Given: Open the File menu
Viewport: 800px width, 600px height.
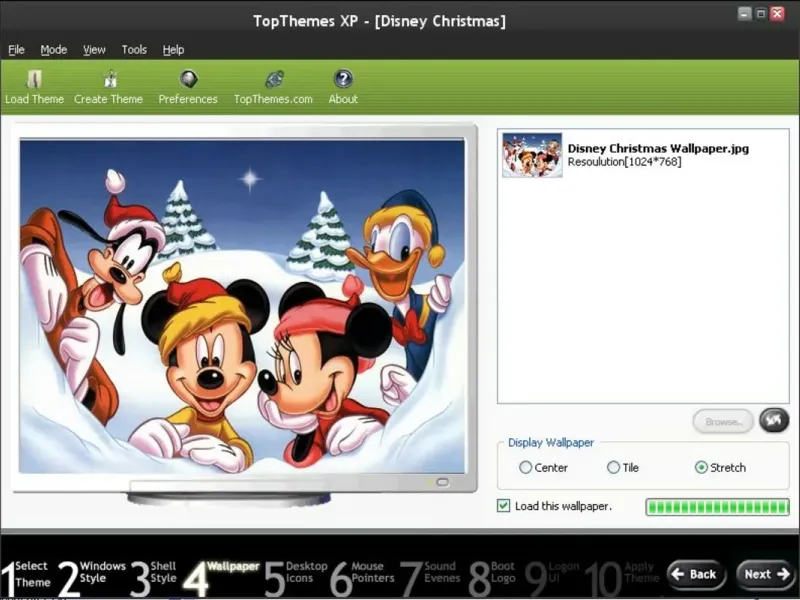Looking at the screenshot, I should [x=16, y=49].
